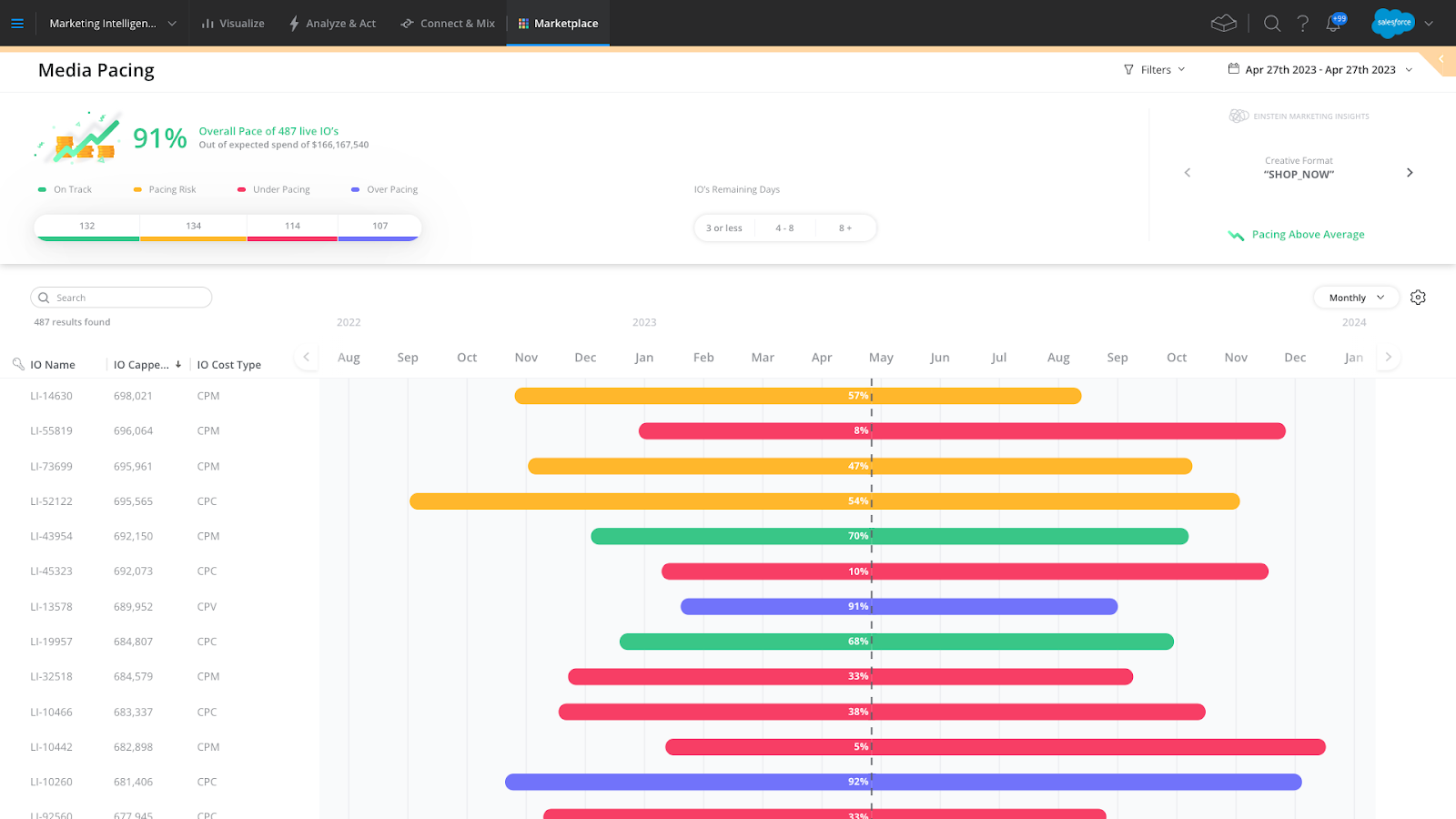Open global search using the magnifying glass
Screen dimensions: 1456x819
click(1271, 24)
